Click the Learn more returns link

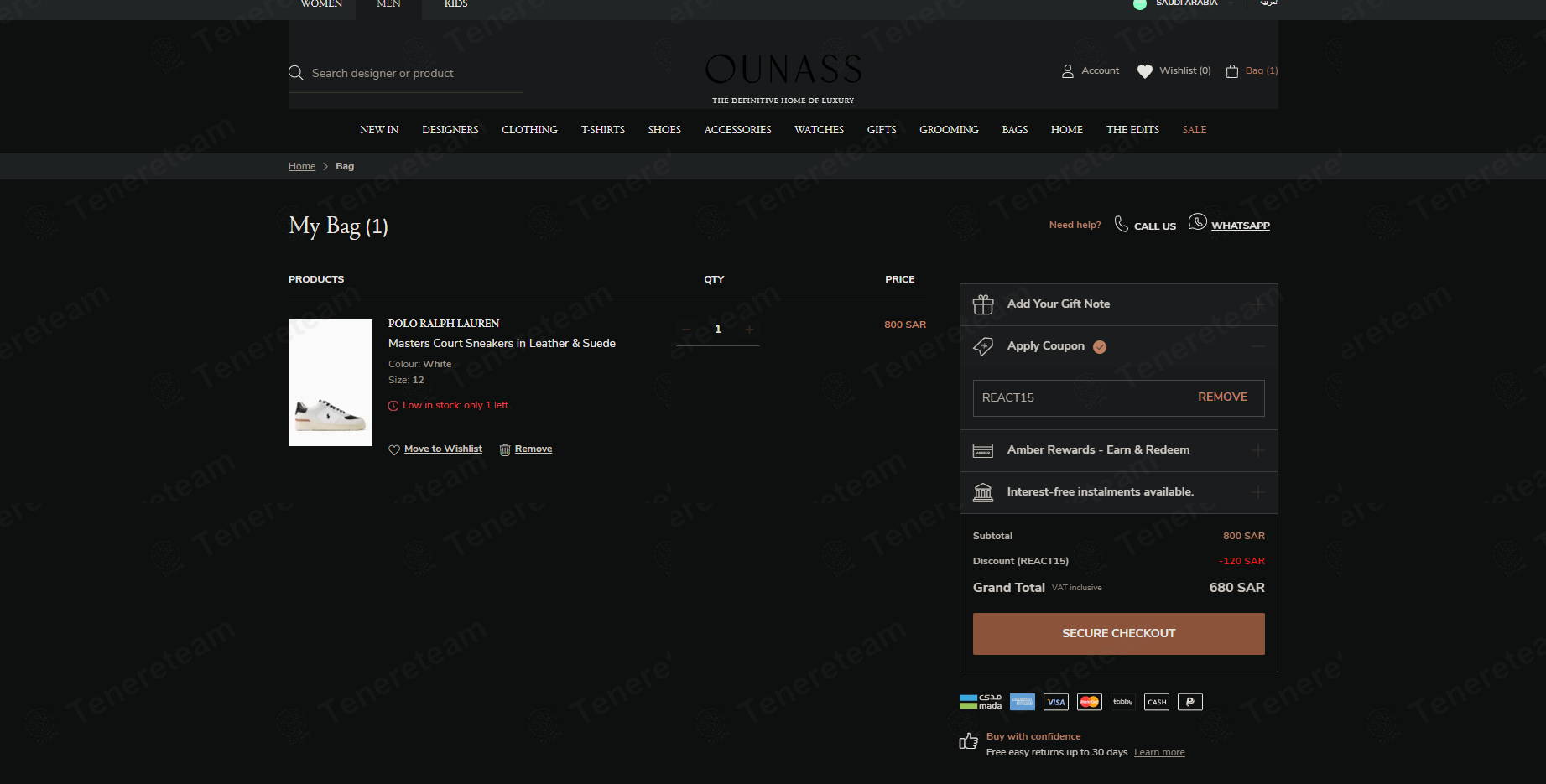[1159, 752]
